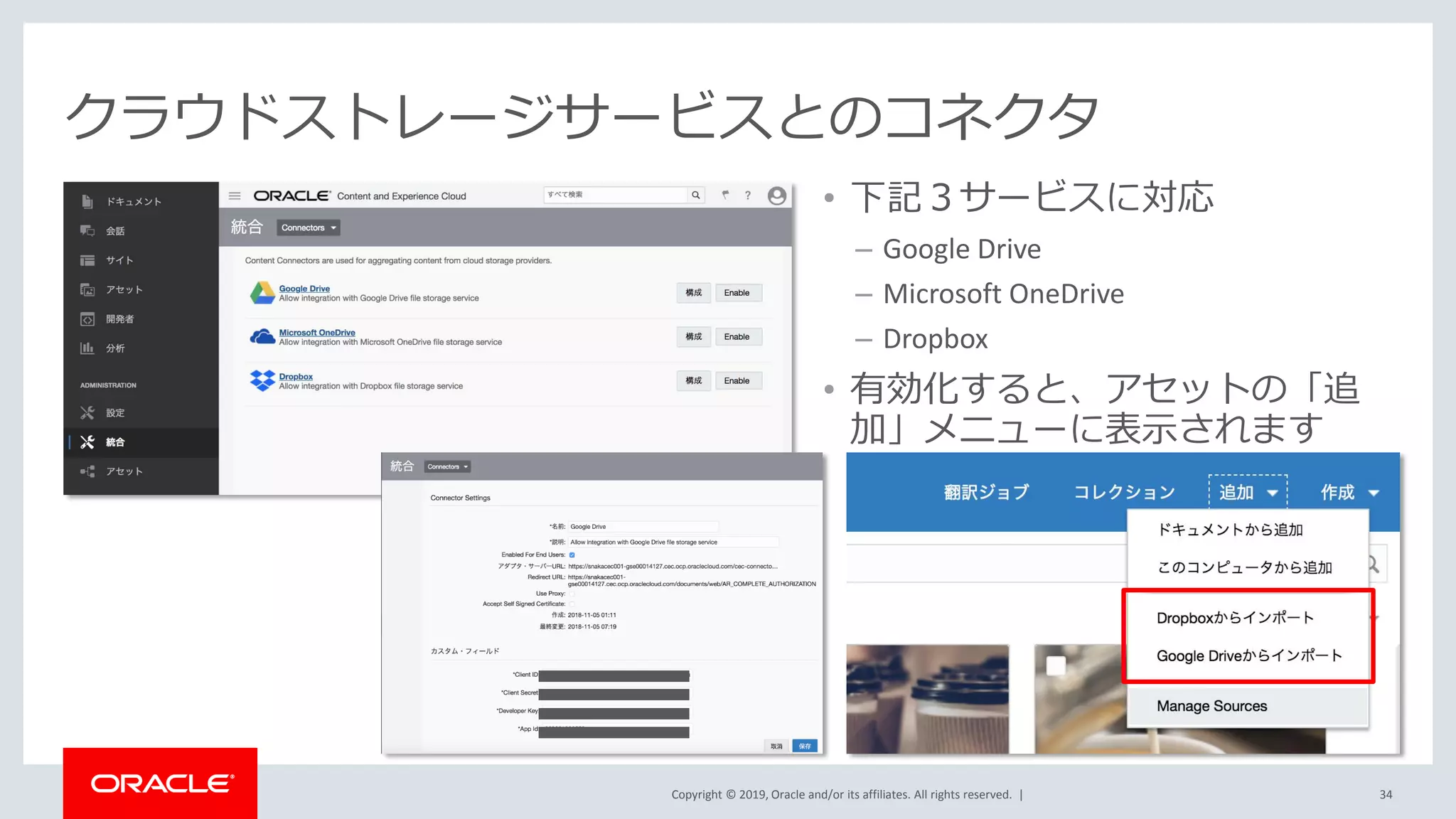The width and height of the screenshot is (1456, 819).
Task: Open the Connectors dropdown in main 統合 header
Action: [309, 227]
